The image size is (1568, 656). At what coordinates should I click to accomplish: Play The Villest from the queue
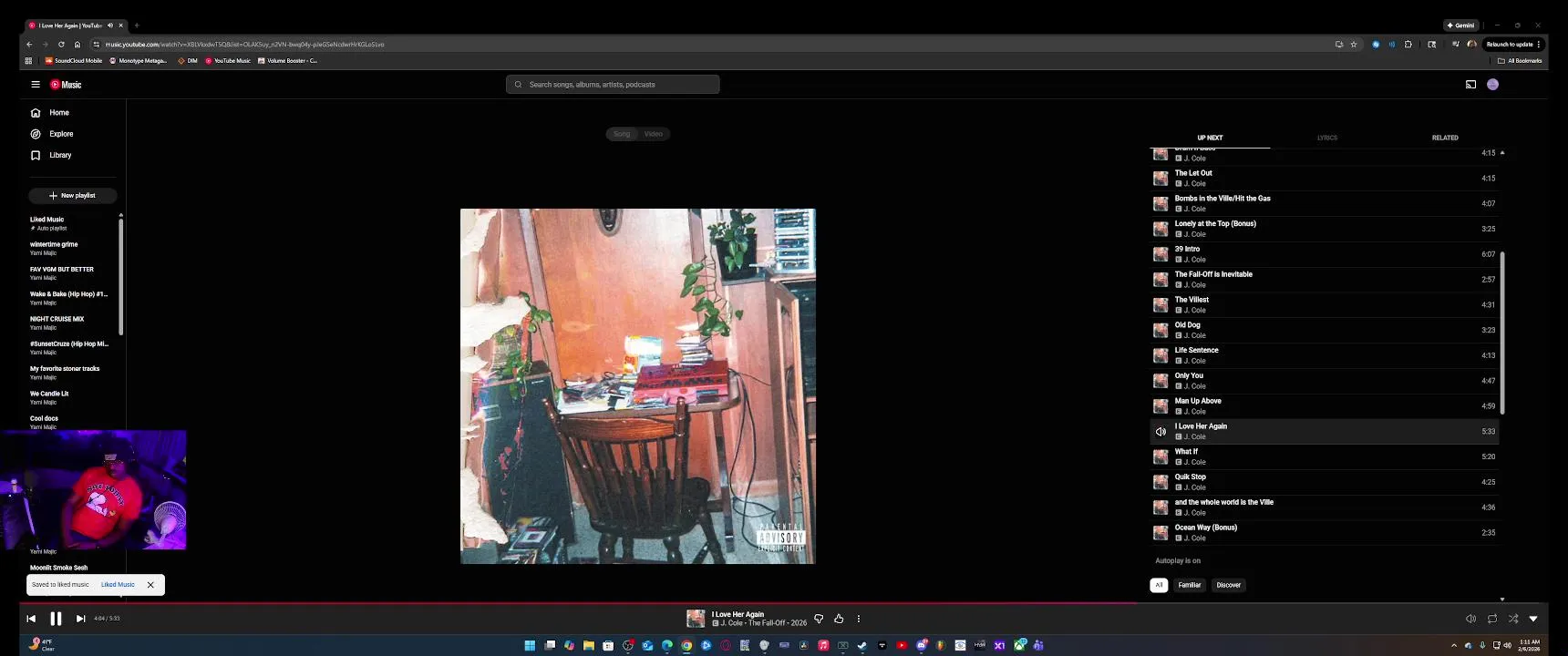[1324, 305]
